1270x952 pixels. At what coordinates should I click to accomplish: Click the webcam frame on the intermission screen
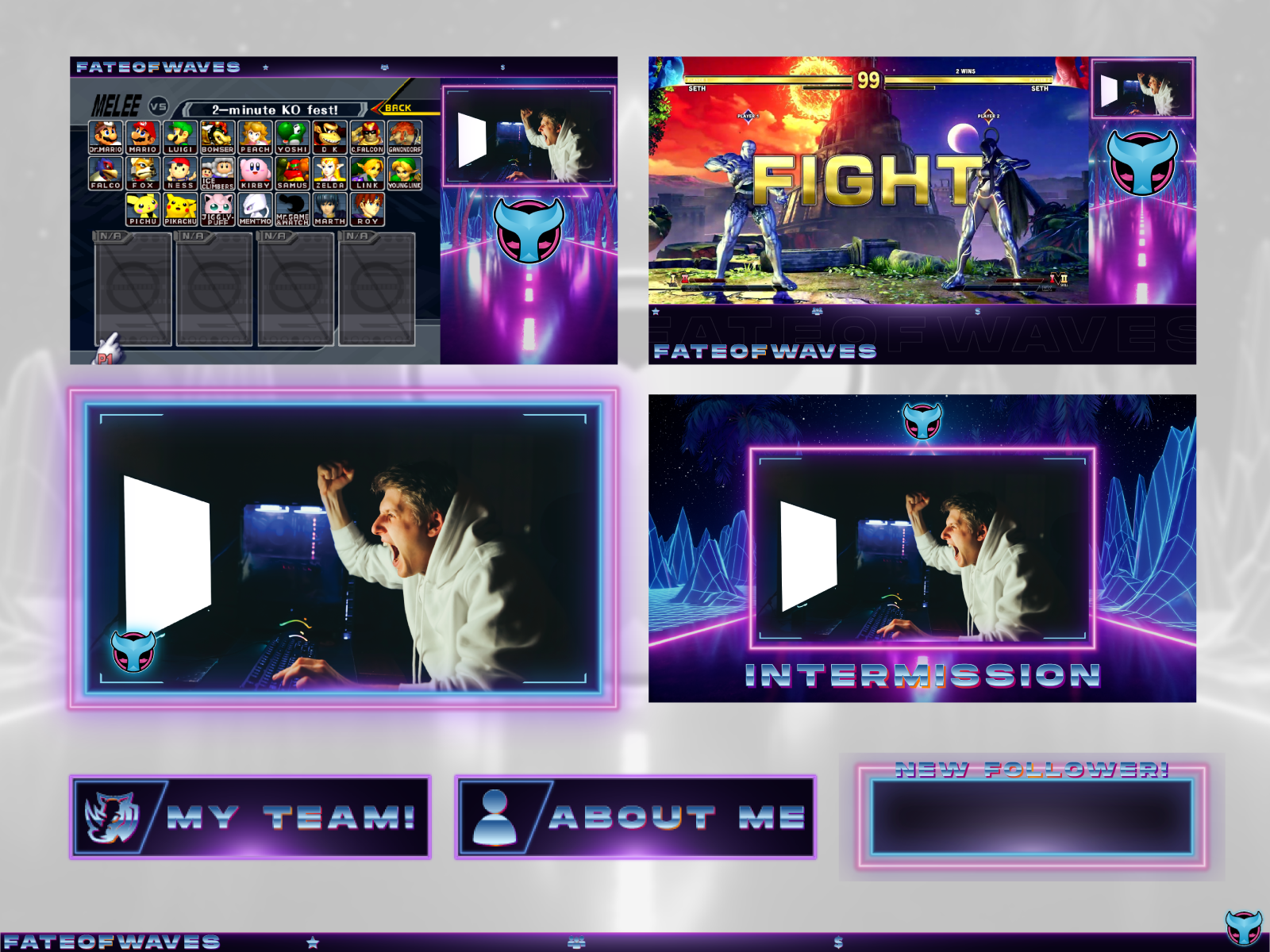click(x=922, y=548)
